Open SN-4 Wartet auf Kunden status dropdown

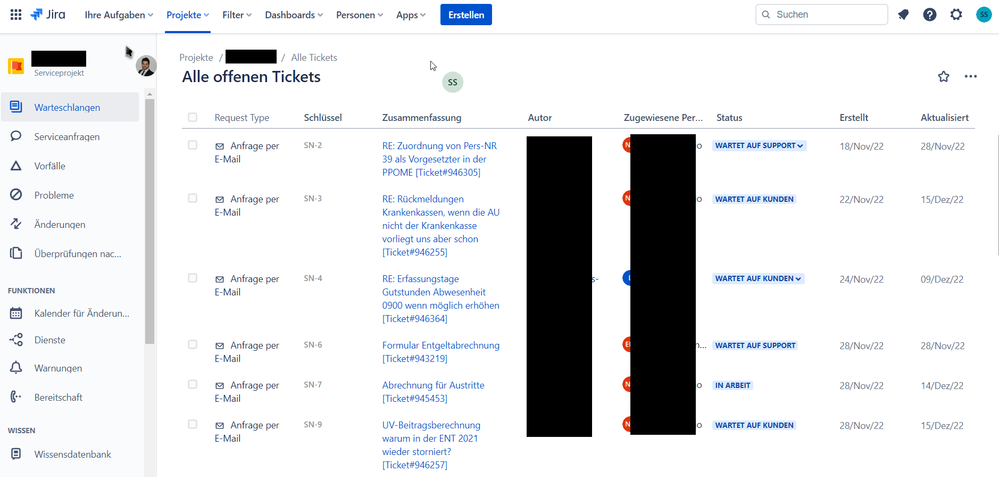coord(758,279)
